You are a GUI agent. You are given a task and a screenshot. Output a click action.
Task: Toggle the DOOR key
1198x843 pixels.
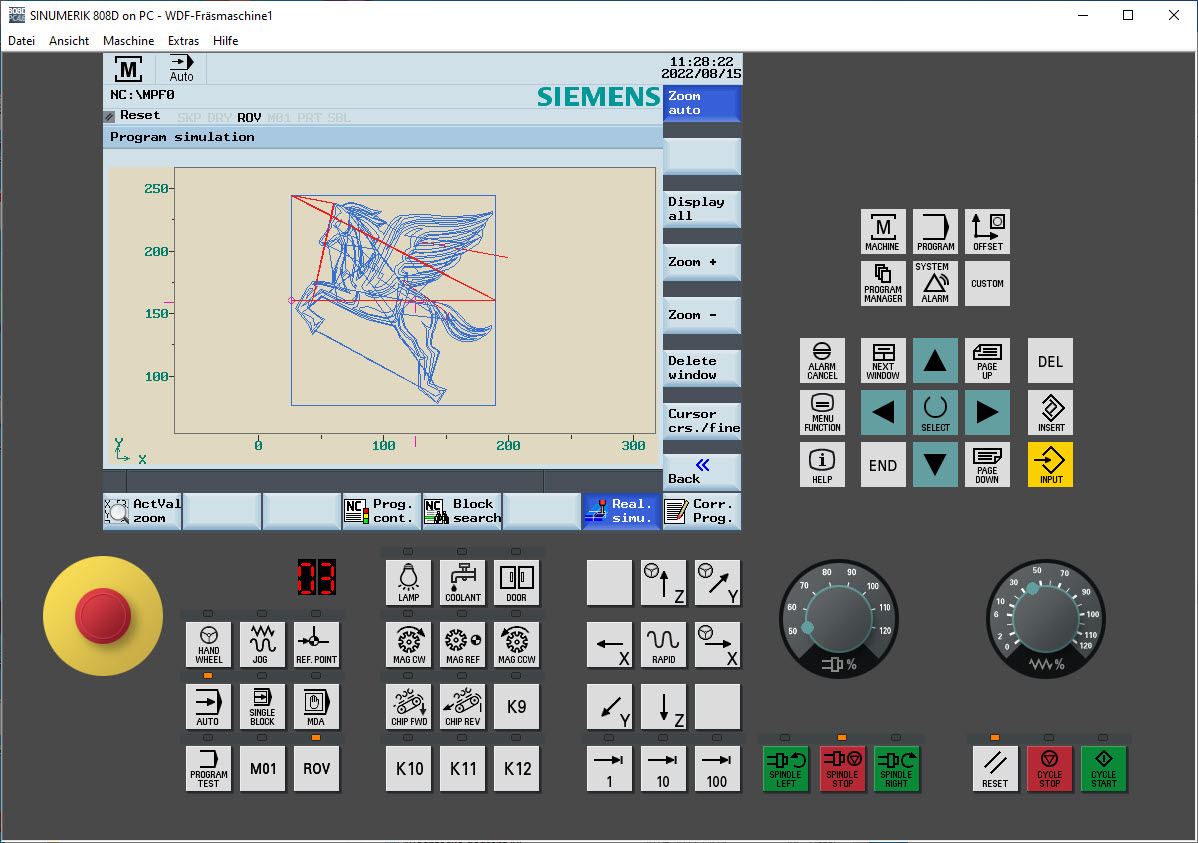point(516,582)
